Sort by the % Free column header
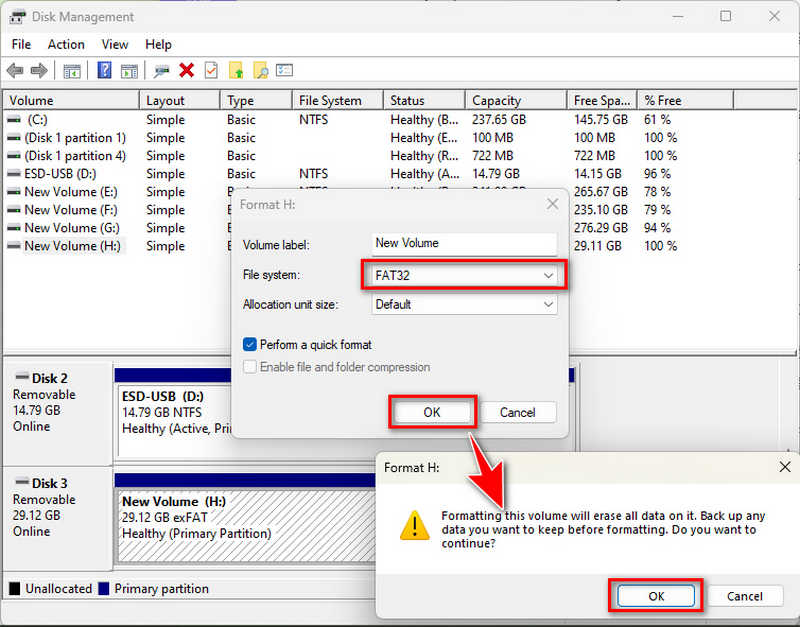 click(686, 101)
